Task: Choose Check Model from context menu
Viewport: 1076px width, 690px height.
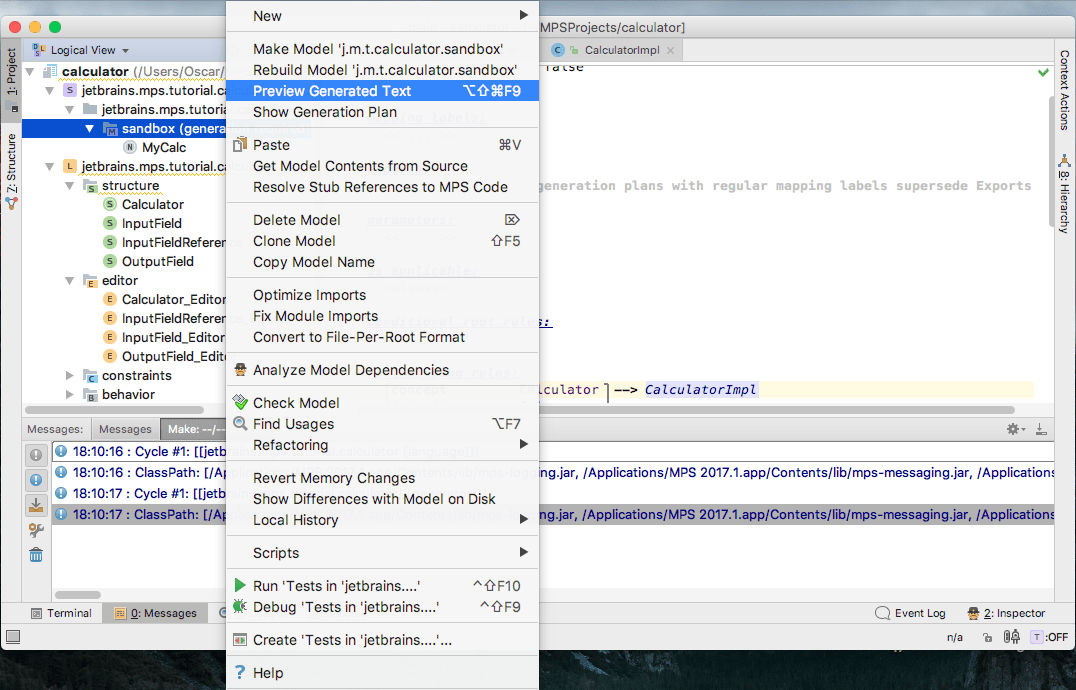Action: click(x=296, y=403)
